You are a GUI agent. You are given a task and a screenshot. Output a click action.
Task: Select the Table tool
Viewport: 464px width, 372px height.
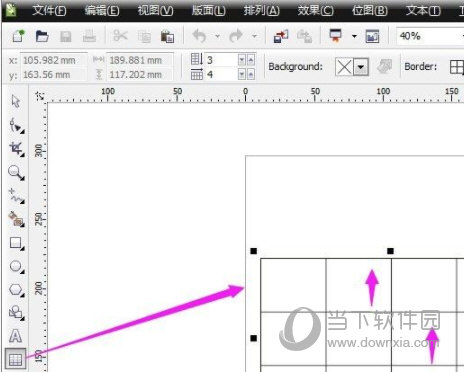coord(15,359)
